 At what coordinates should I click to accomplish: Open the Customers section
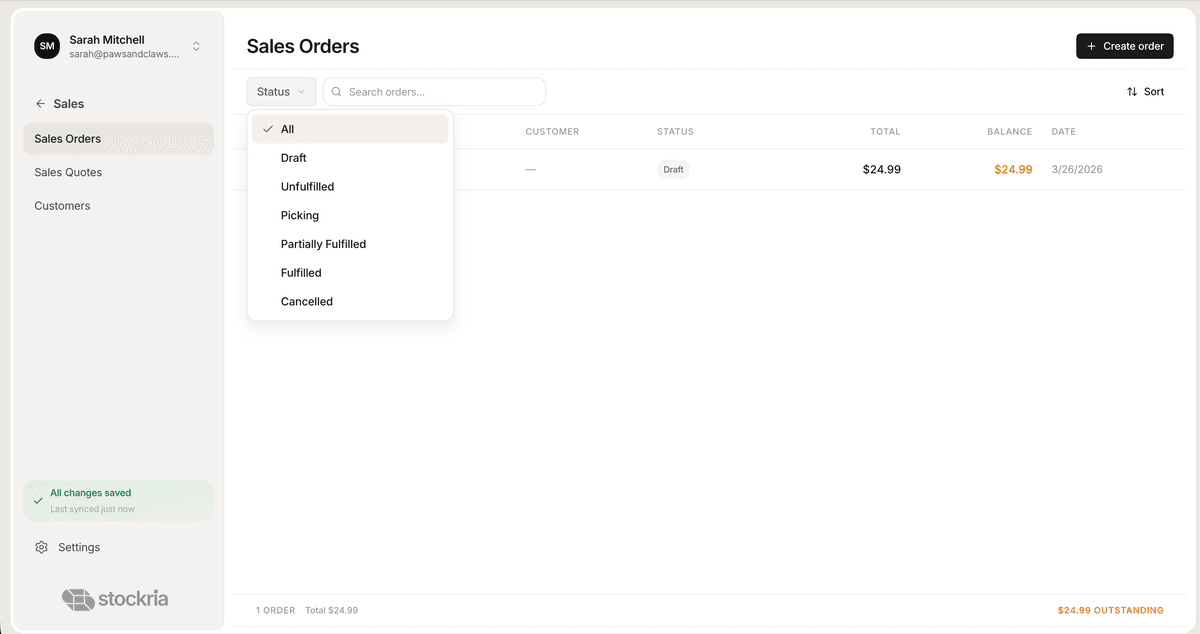tap(62, 205)
